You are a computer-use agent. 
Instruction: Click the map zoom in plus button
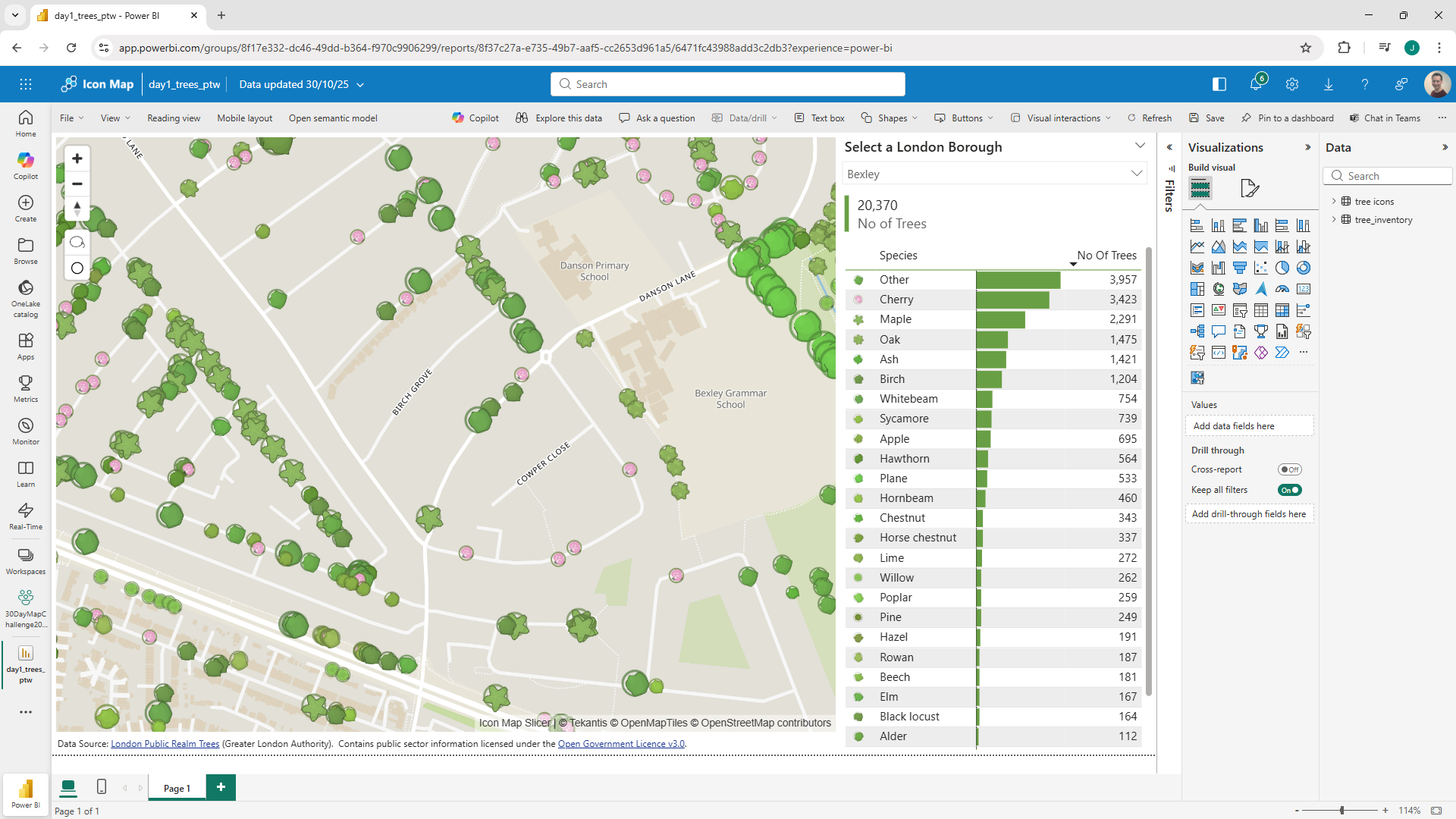tap(77, 158)
